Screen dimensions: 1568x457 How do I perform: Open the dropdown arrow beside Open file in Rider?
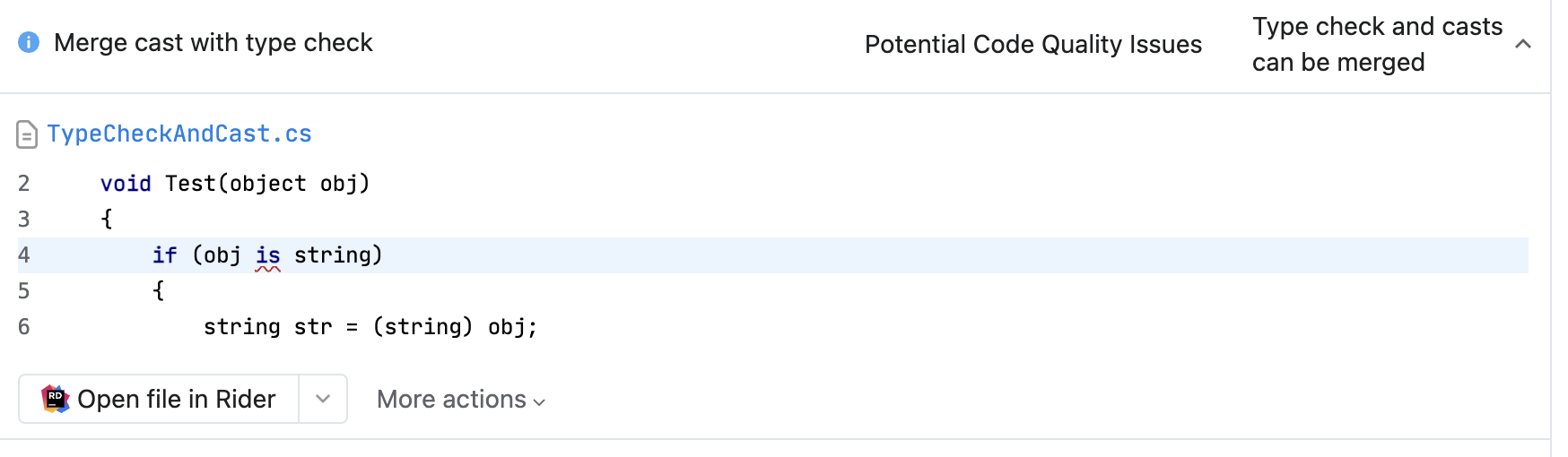point(323,399)
